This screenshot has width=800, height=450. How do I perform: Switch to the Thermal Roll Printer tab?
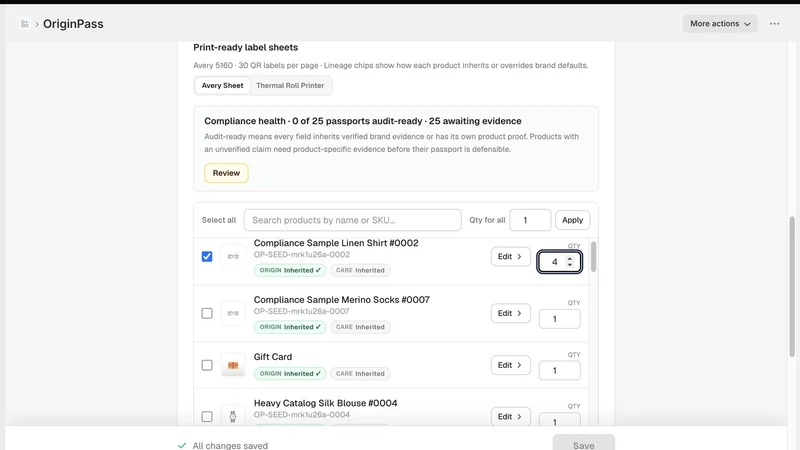coord(290,86)
